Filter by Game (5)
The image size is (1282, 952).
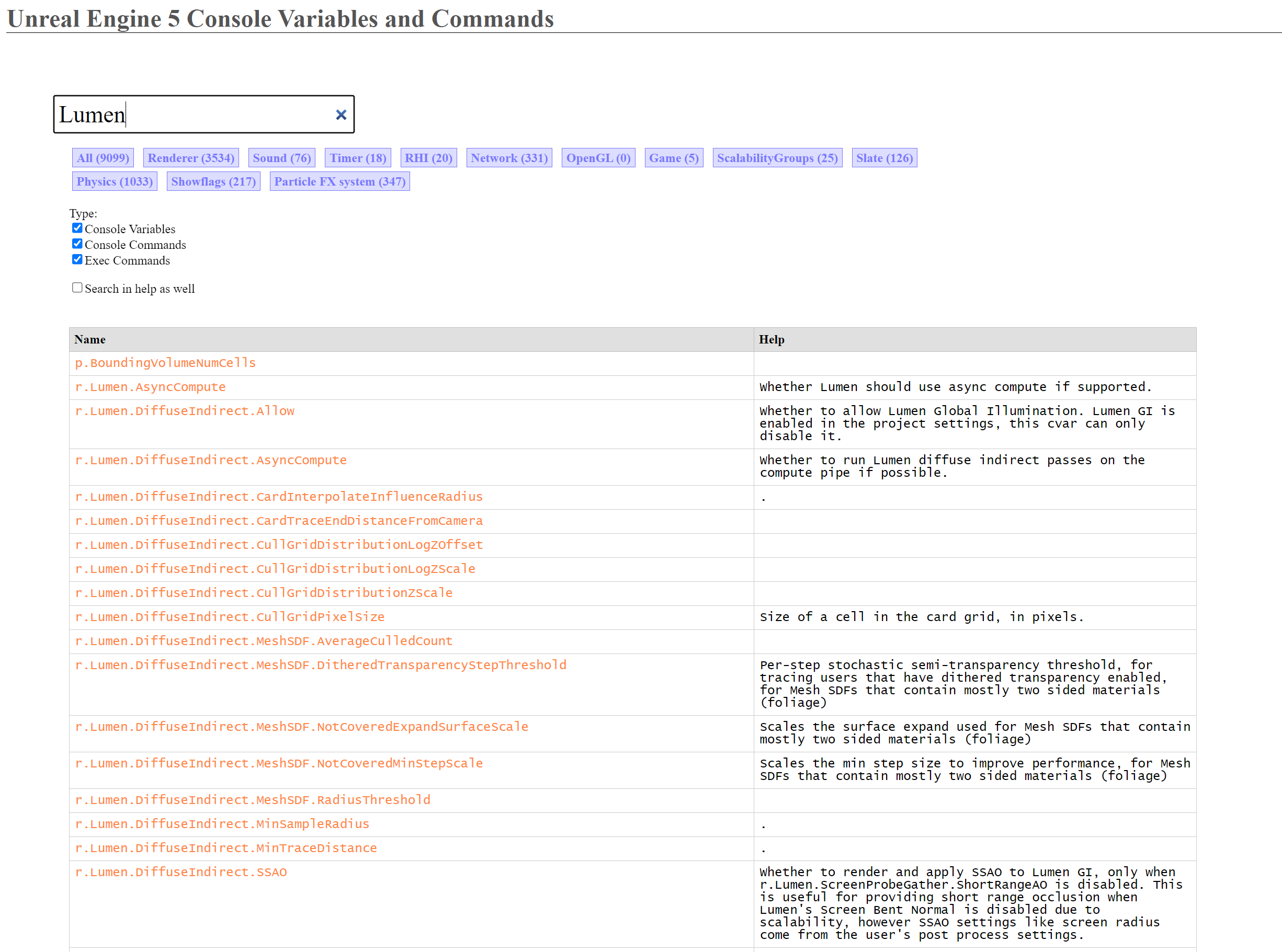click(x=674, y=158)
